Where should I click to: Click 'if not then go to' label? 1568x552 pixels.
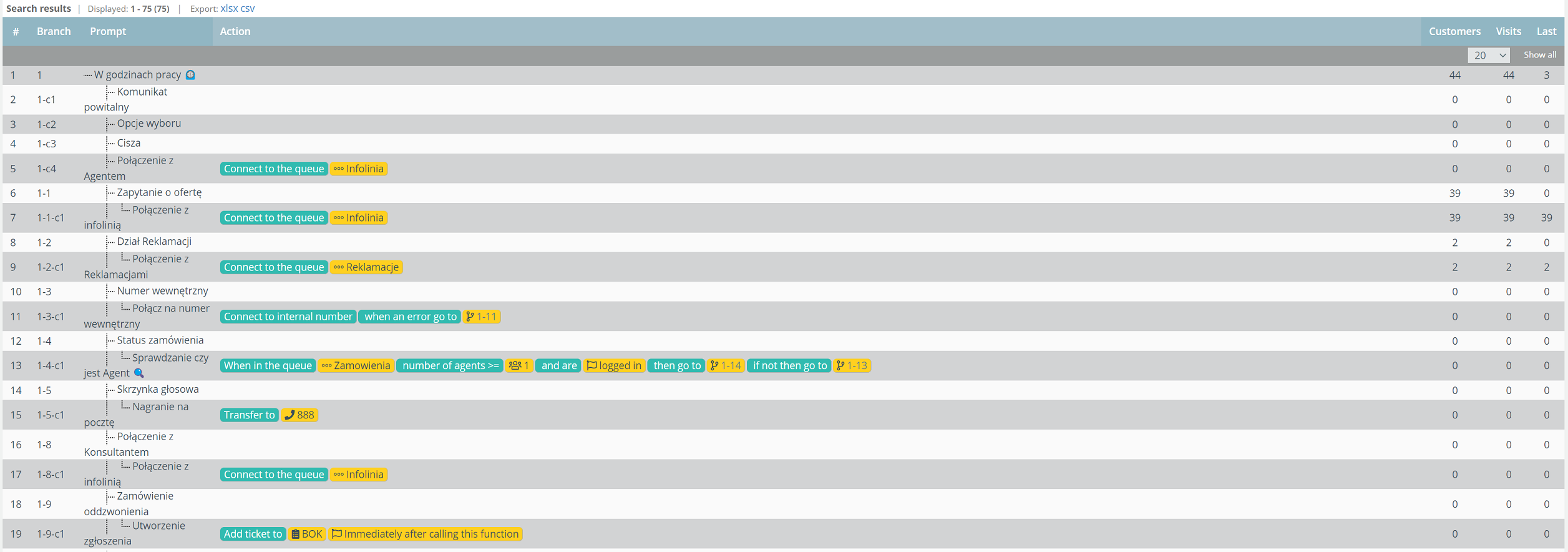[x=789, y=366]
